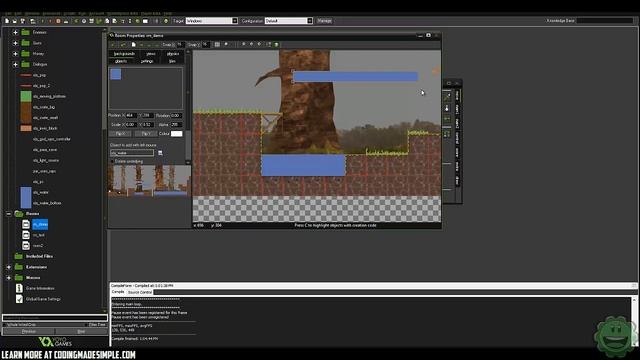Click the Next search result button

pyautogui.click(x=81, y=331)
